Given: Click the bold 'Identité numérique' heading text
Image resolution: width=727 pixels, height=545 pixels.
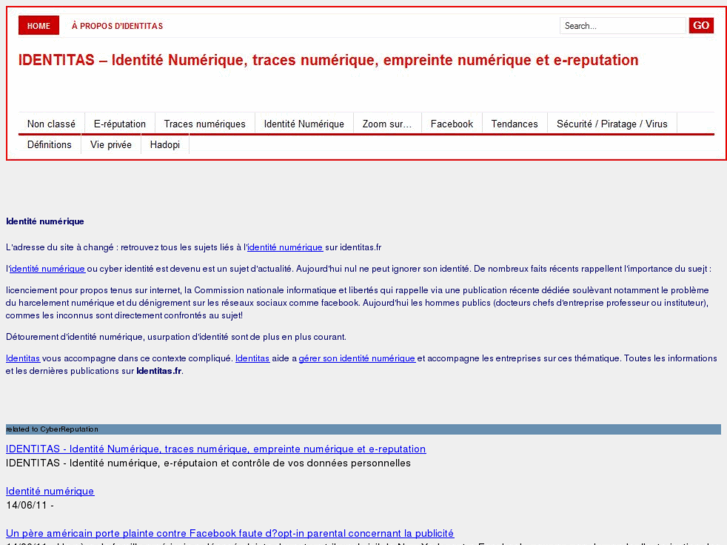Looking at the screenshot, I should pos(45,221).
